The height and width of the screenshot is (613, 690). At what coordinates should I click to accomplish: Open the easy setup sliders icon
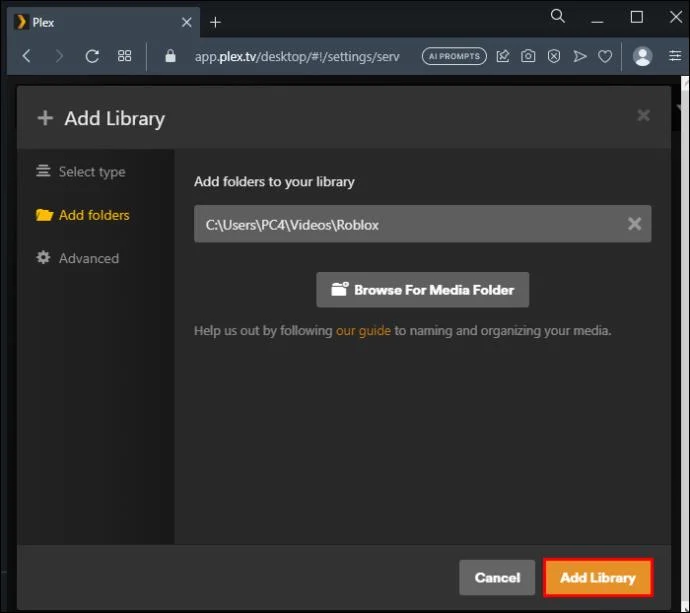point(675,56)
